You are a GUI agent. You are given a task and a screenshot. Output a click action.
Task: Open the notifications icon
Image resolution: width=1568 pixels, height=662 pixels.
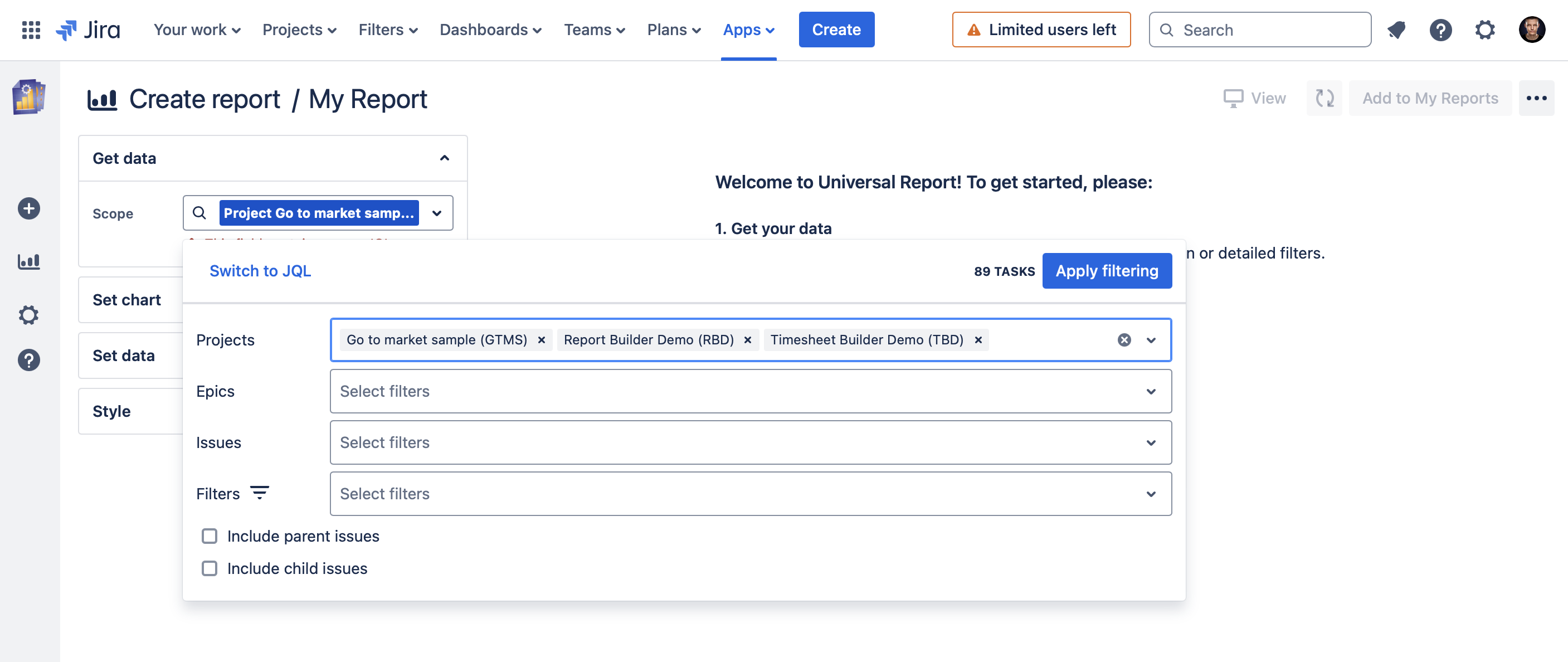pos(1396,30)
